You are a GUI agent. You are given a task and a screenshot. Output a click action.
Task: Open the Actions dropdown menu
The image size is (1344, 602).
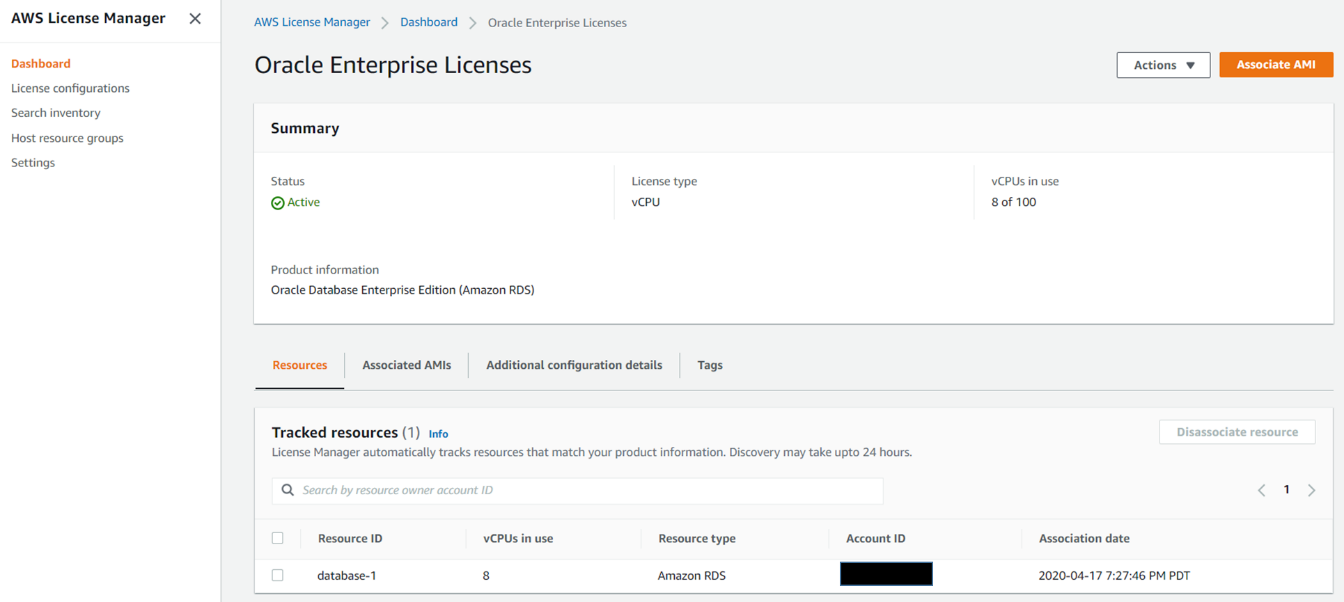pyautogui.click(x=1164, y=65)
